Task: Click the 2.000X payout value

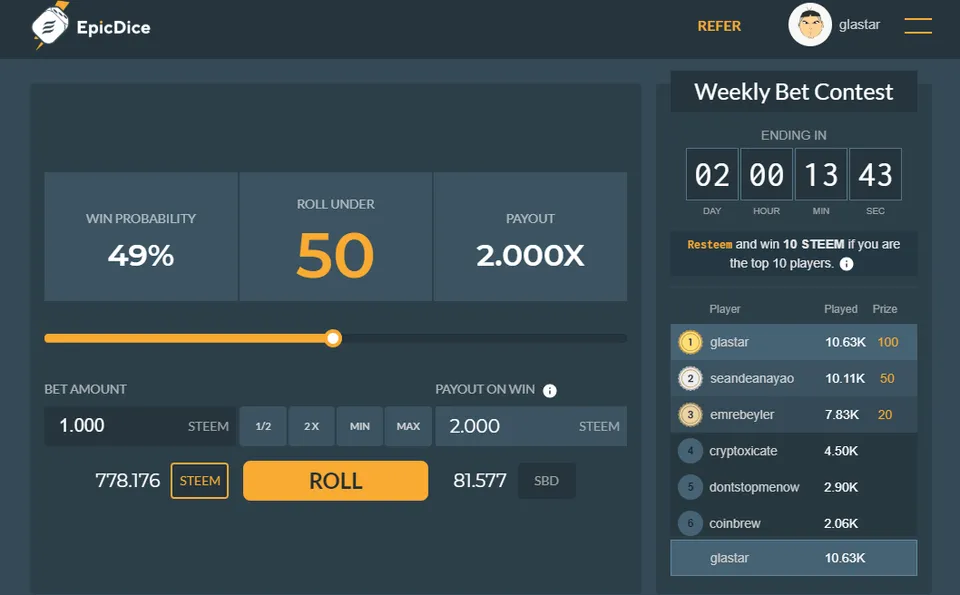Action: (x=530, y=255)
